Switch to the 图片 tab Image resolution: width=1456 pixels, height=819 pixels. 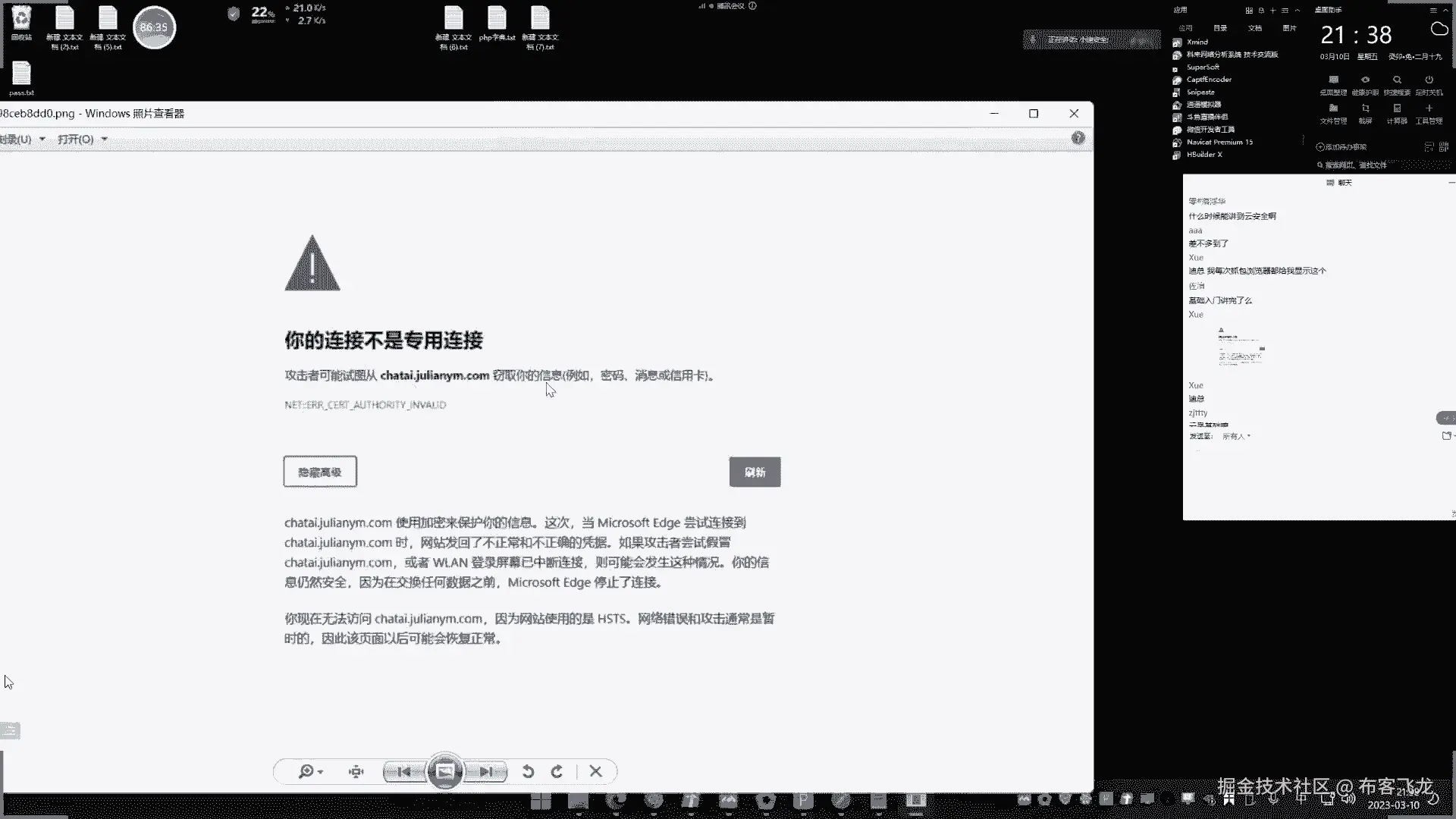point(1289,28)
